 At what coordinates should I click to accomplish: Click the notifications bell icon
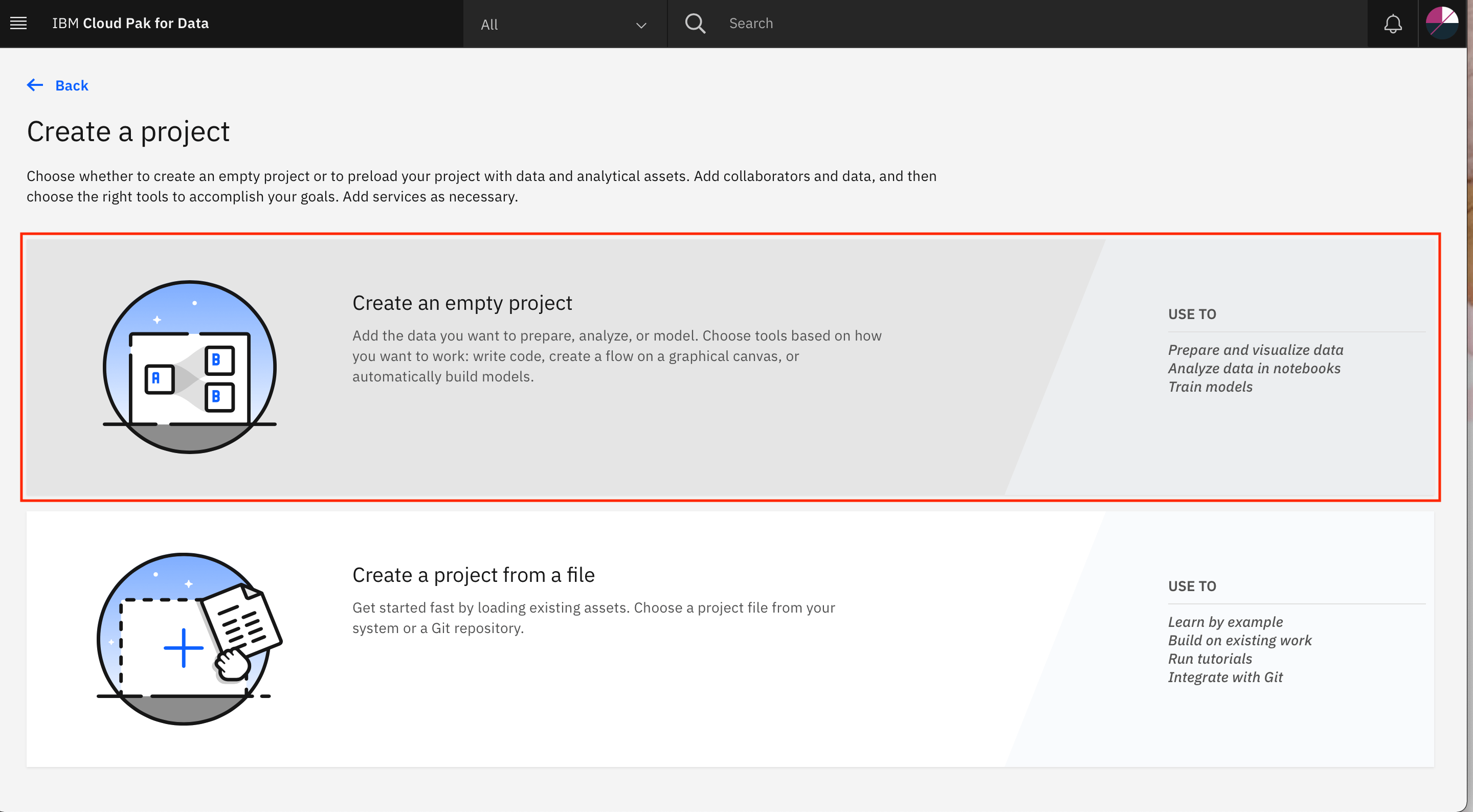pos(1393,24)
